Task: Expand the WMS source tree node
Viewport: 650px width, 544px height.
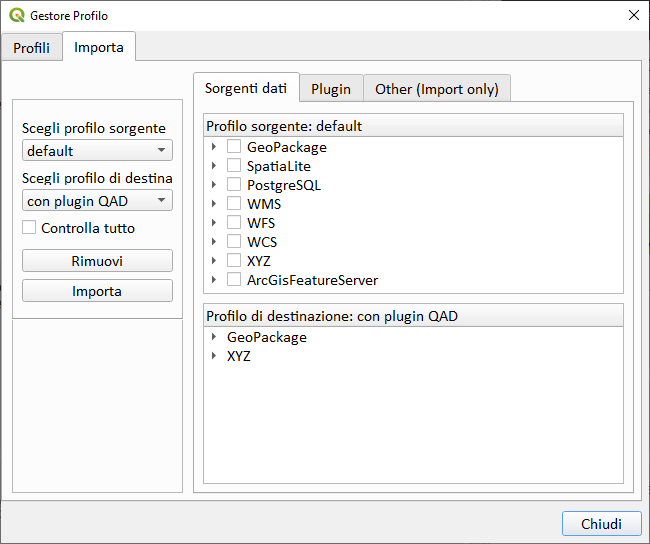Action: (214, 204)
